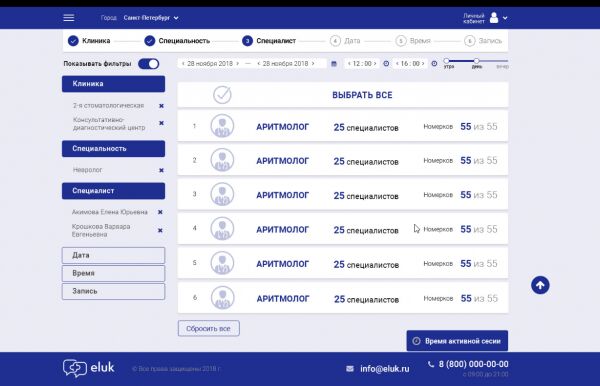The width and height of the screenshot is (600, 386).
Task: Click the envelope email icon in footer
Action: pos(350,369)
